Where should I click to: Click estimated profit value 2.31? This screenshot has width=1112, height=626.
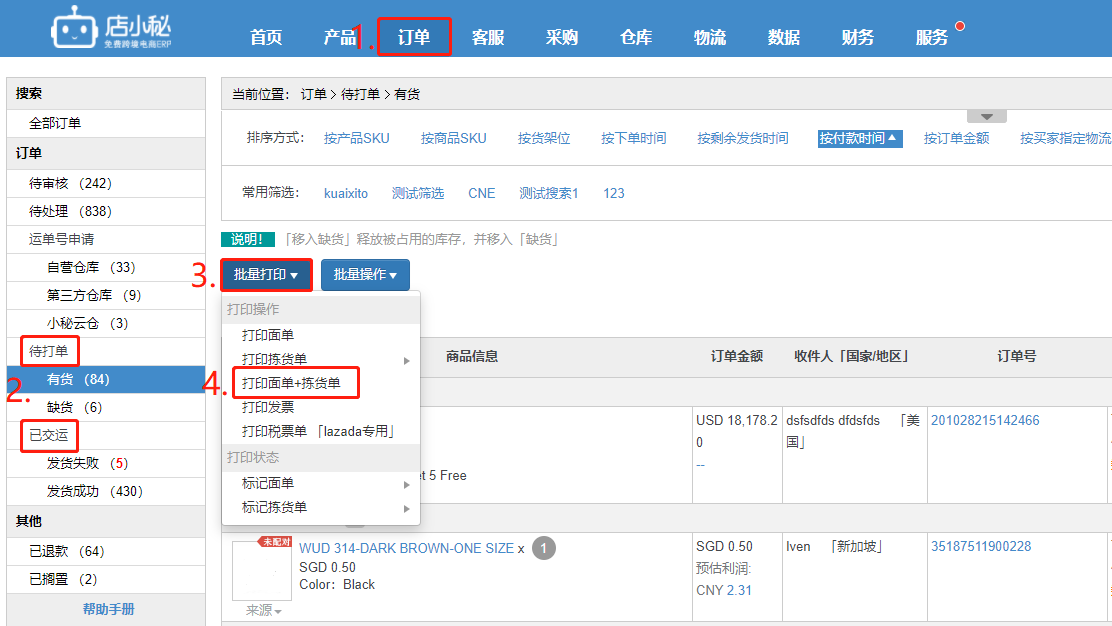739,591
